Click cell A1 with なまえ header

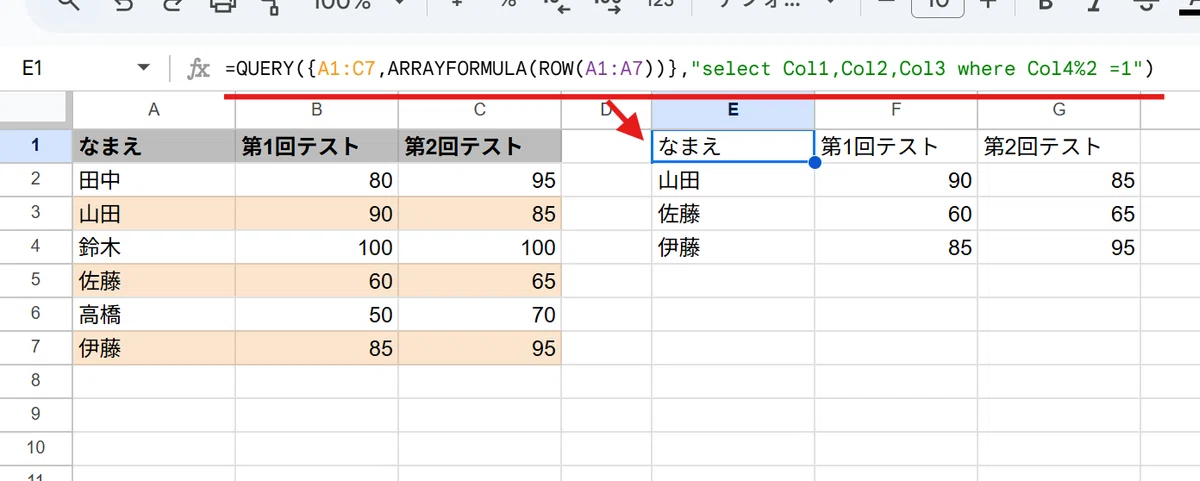[x=154, y=146]
